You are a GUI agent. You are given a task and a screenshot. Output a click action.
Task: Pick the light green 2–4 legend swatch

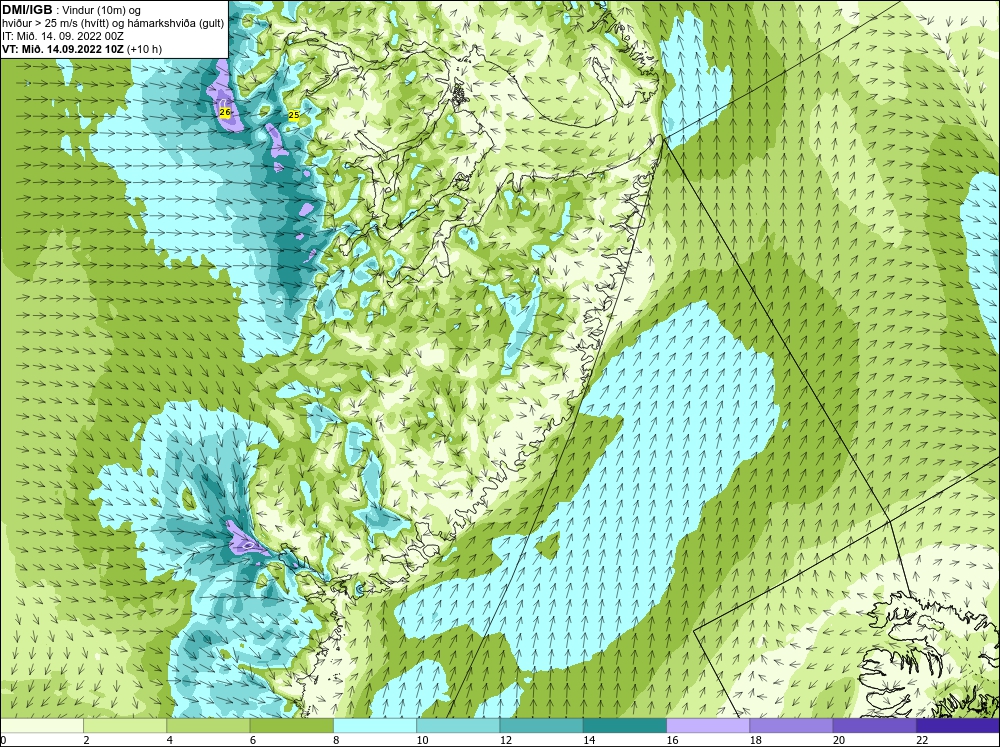pyautogui.click(x=125, y=725)
